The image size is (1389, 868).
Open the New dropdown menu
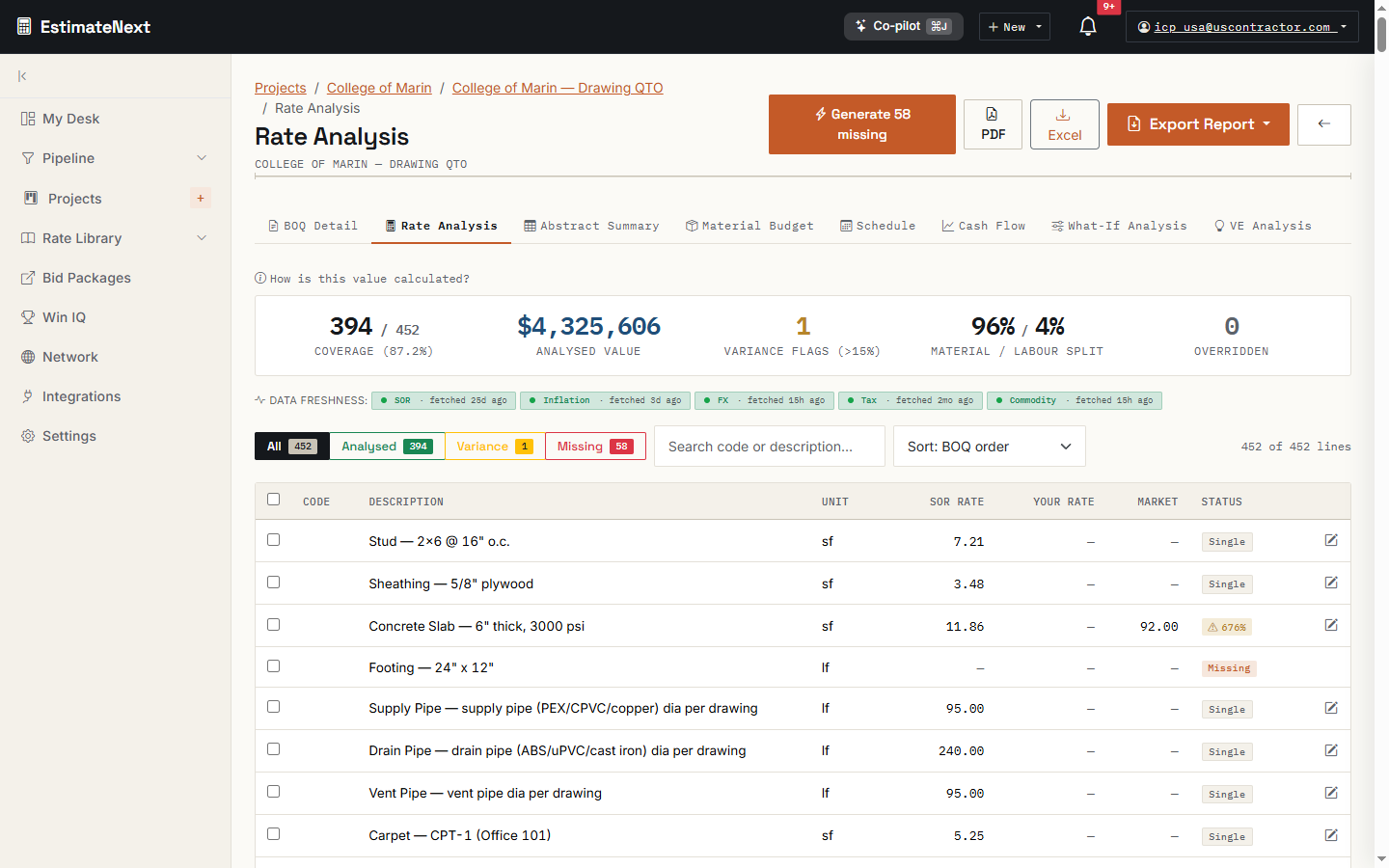point(1015,27)
